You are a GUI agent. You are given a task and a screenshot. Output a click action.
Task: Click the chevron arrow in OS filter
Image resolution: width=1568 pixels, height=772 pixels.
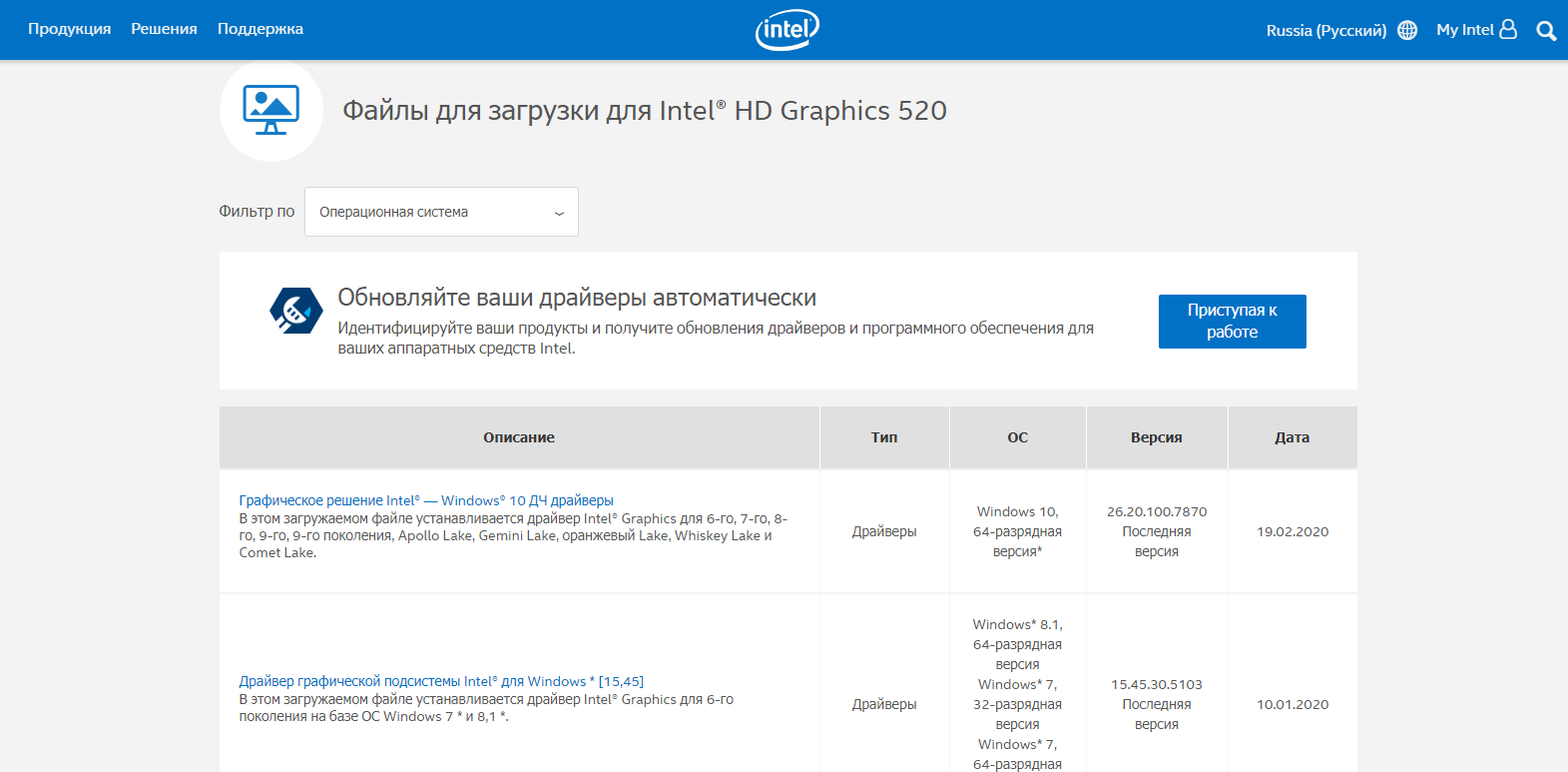click(x=559, y=213)
